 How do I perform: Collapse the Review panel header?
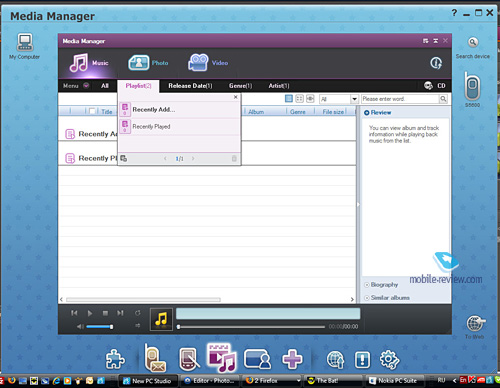click(377, 112)
